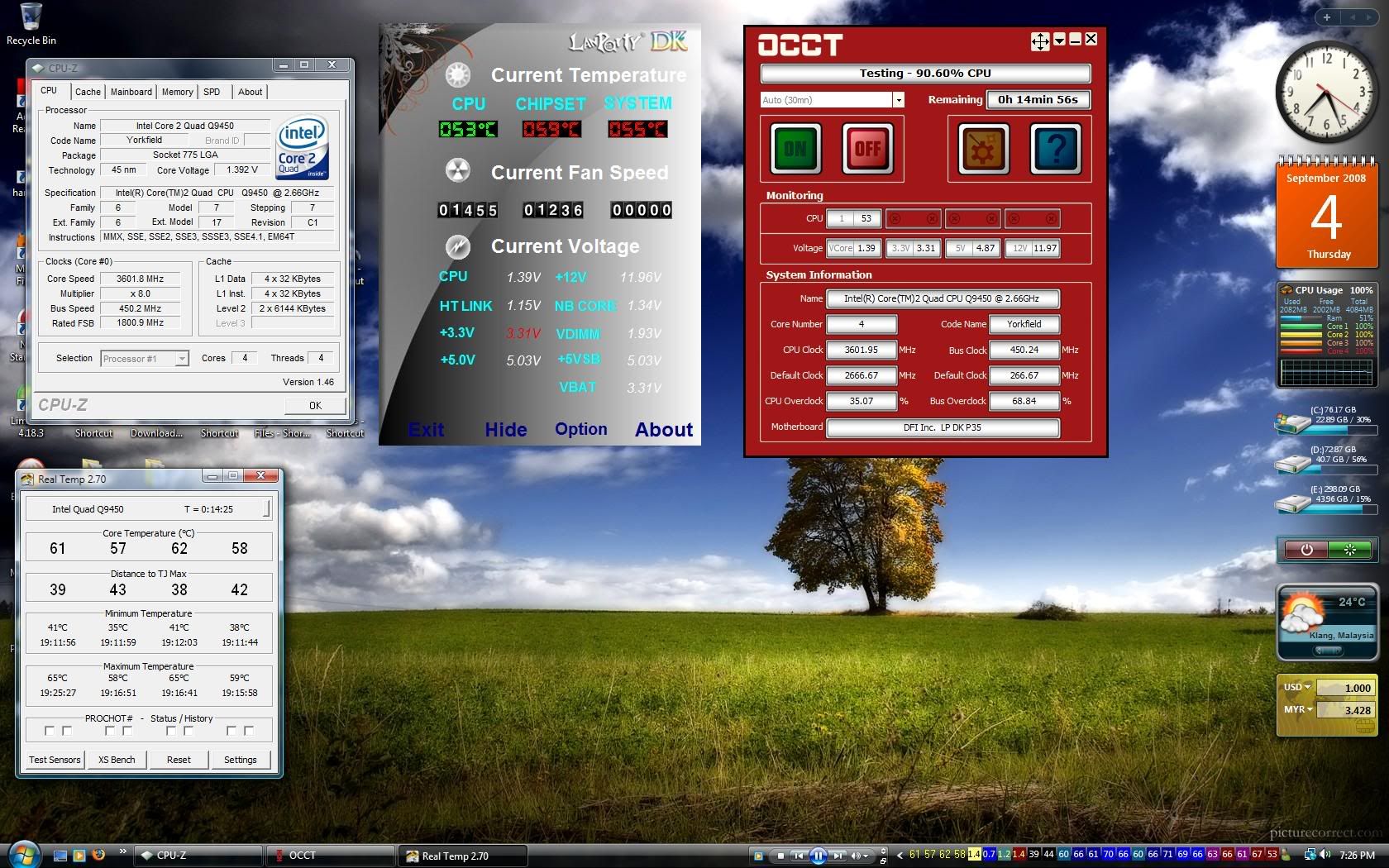Switch to the Mainboard tab in CPU-Z
Image resolution: width=1389 pixels, height=868 pixels.
pyautogui.click(x=131, y=92)
